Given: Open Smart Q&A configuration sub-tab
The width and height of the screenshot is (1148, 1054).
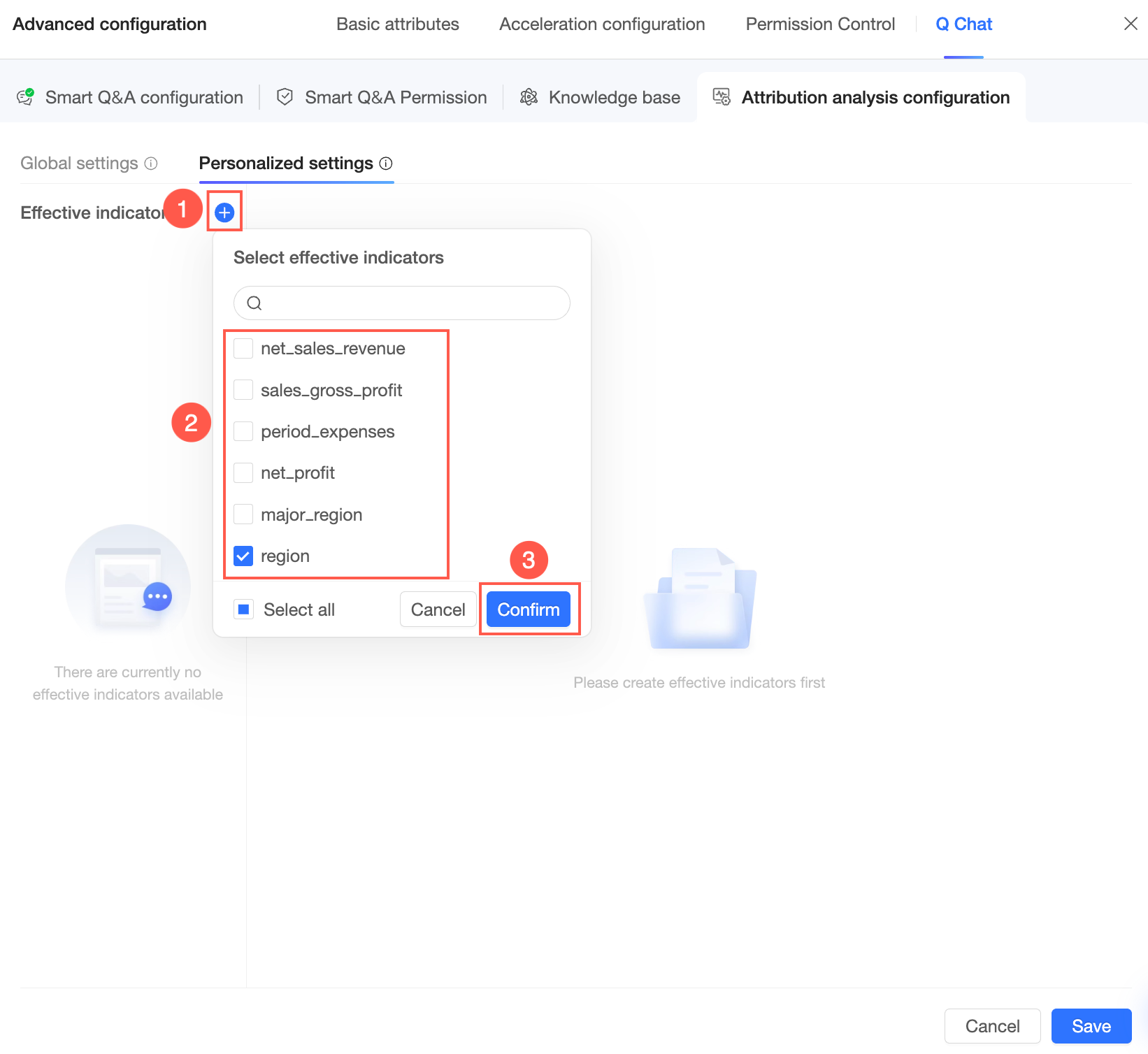Looking at the screenshot, I should pyautogui.click(x=130, y=97).
